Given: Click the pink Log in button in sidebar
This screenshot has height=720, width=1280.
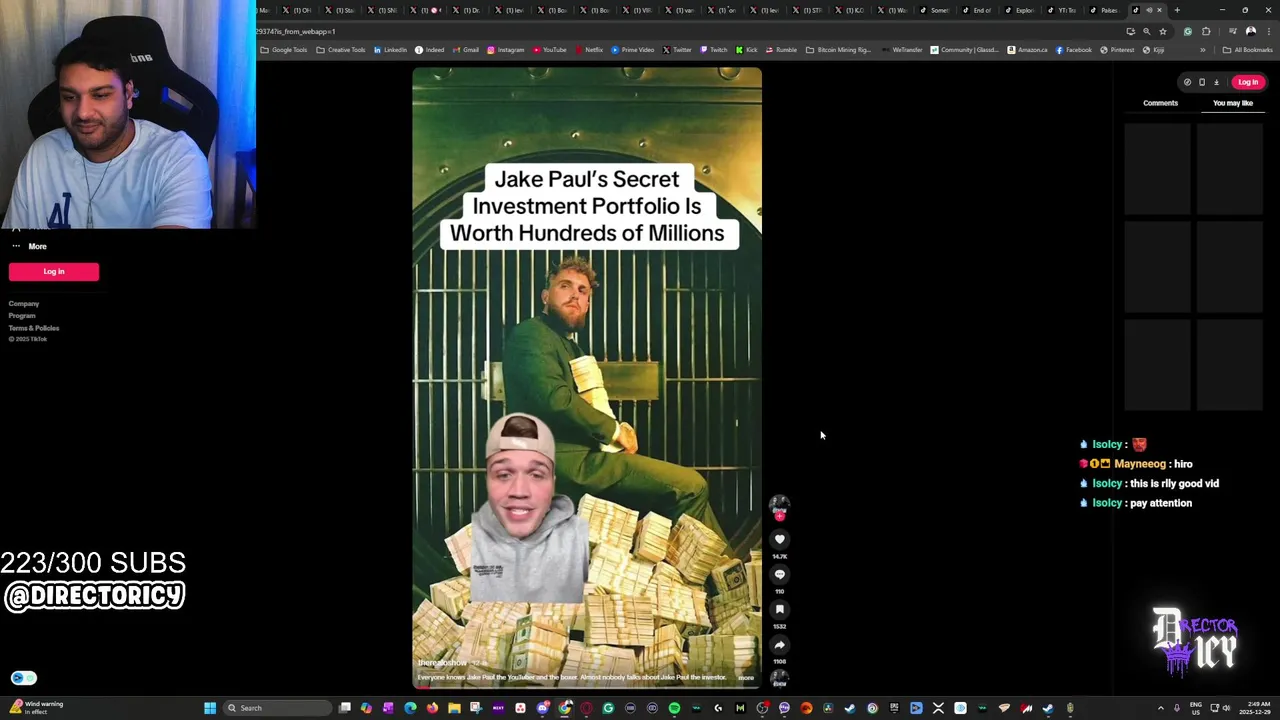Looking at the screenshot, I should tap(54, 271).
